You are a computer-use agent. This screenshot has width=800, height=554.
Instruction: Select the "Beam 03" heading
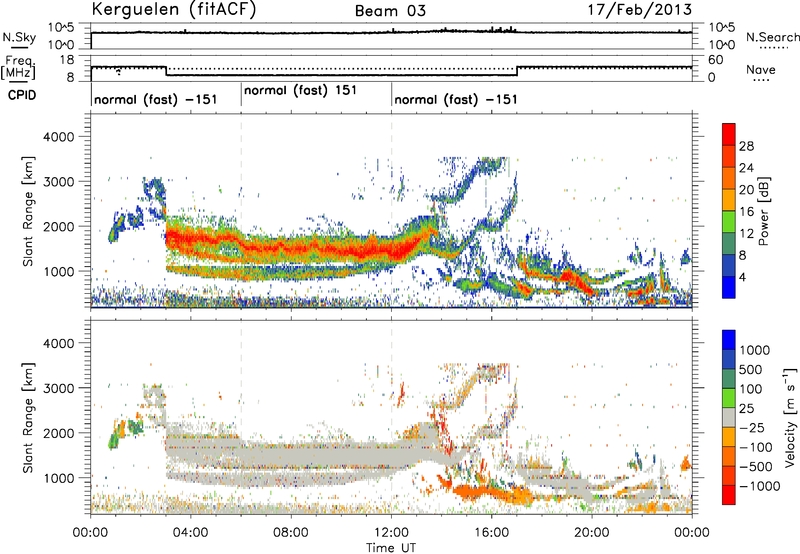390,11
